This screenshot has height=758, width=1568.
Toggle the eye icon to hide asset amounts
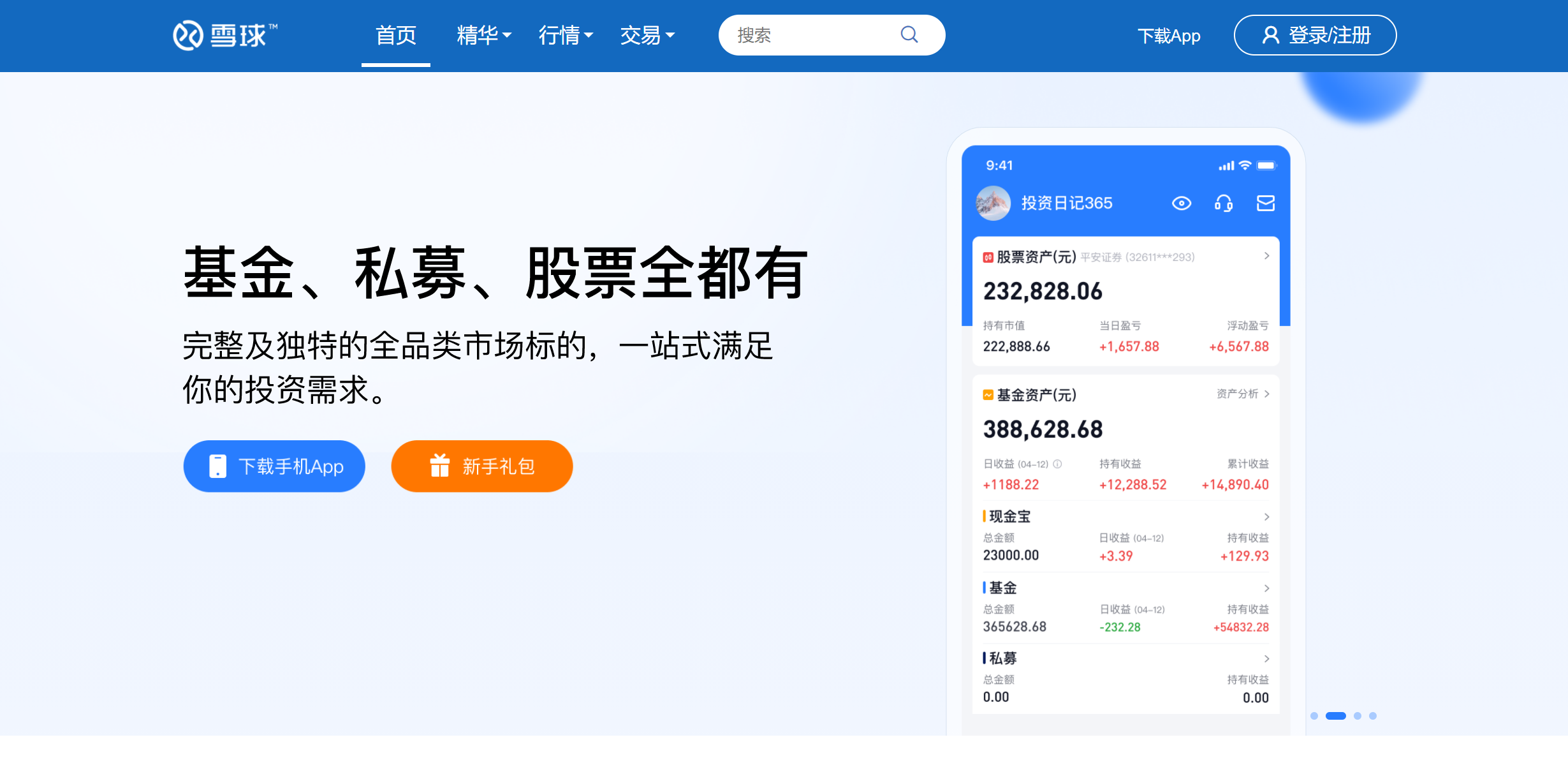pyautogui.click(x=1182, y=203)
